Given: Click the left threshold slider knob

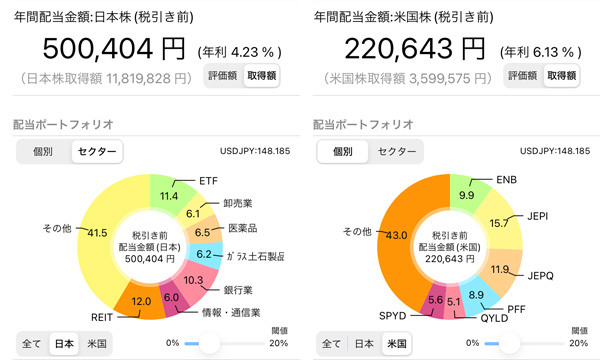Looking at the screenshot, I should click(209, 343).
